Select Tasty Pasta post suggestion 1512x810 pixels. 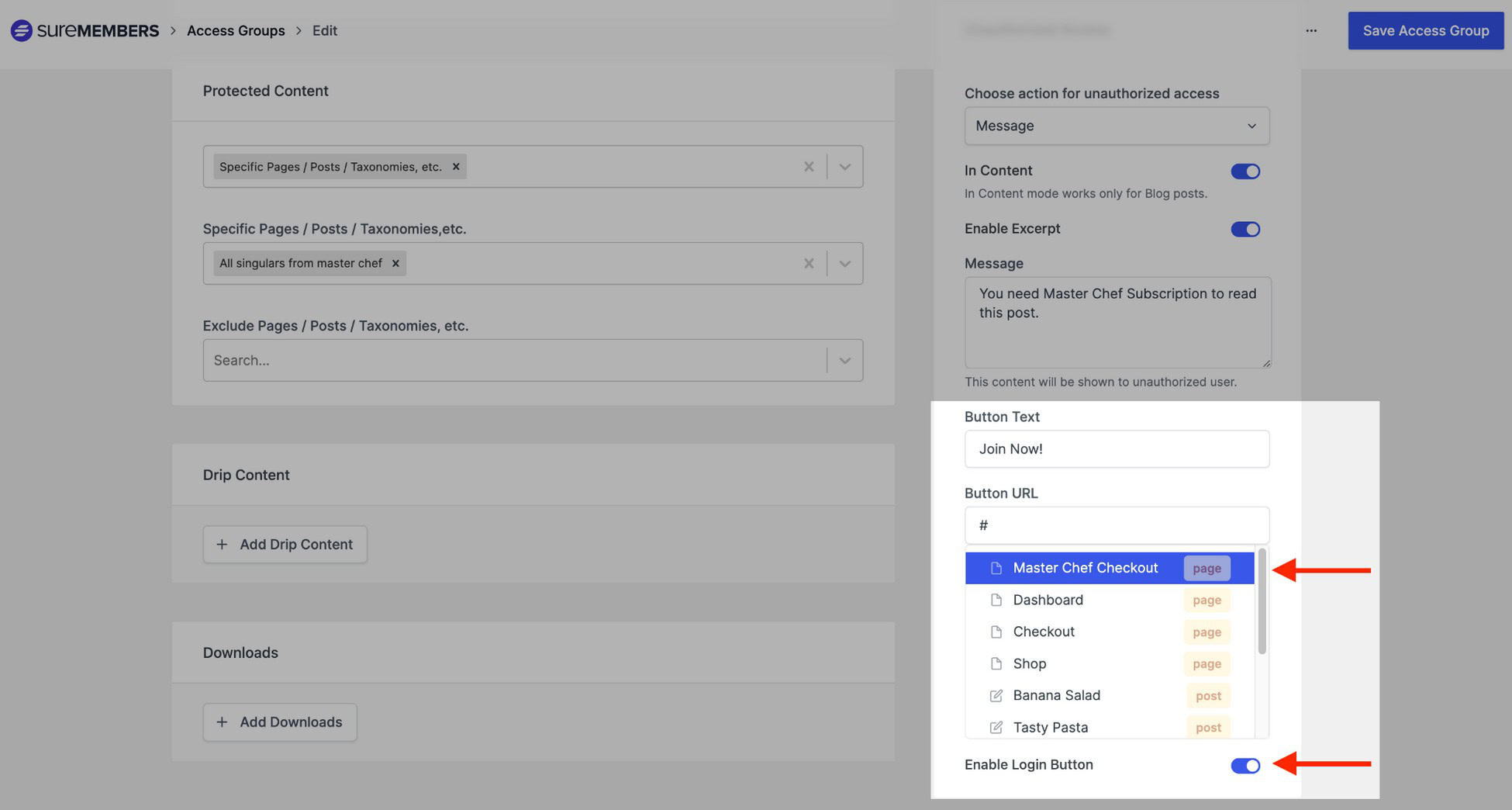pyautogui.click(x=1110, y=727)
